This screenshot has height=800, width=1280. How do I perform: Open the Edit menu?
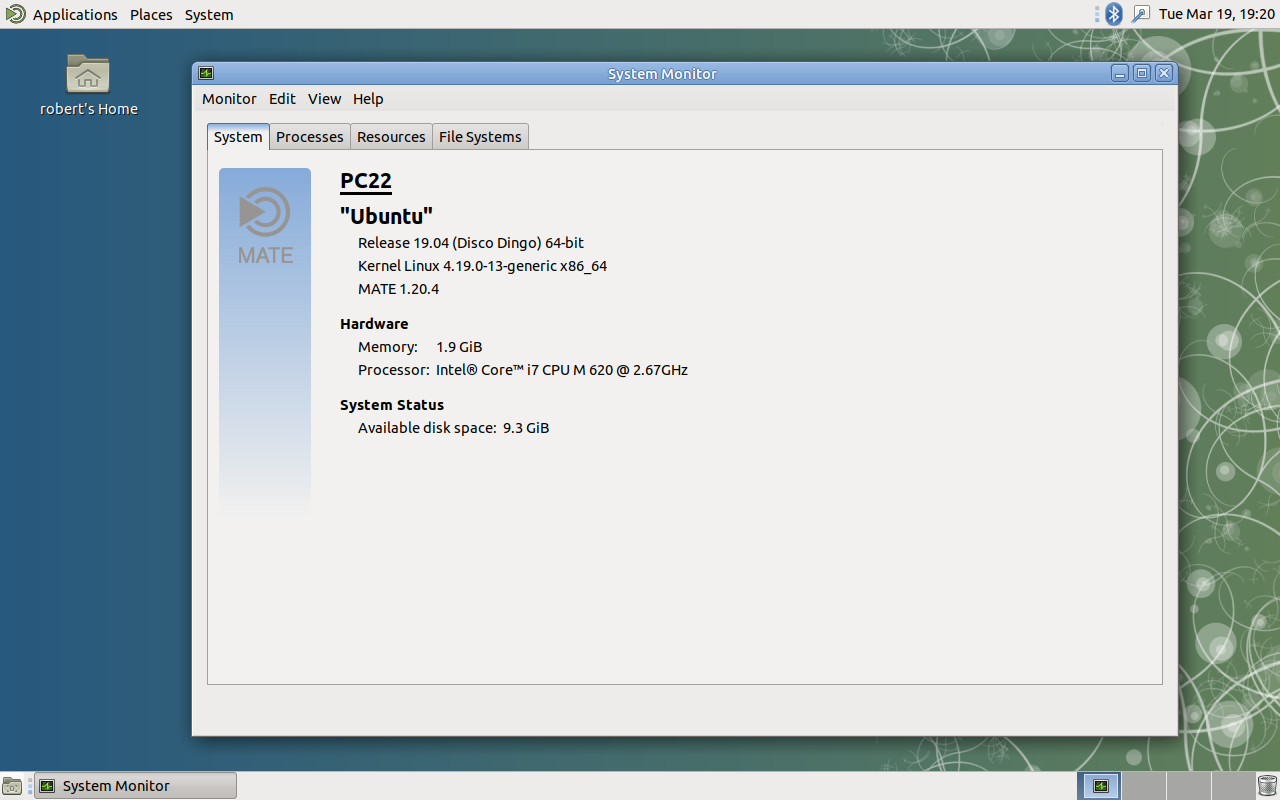click(282, 99)
